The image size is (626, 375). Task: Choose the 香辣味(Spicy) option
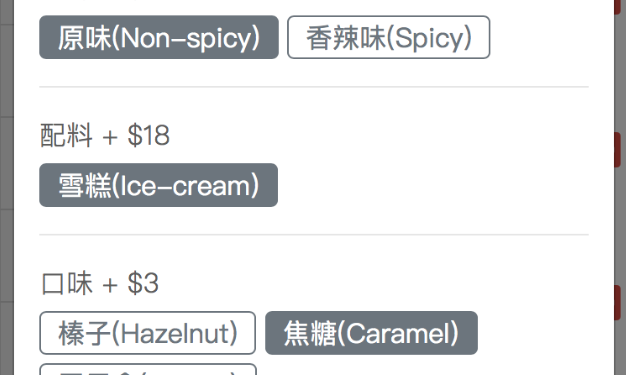tap(388, 37)
